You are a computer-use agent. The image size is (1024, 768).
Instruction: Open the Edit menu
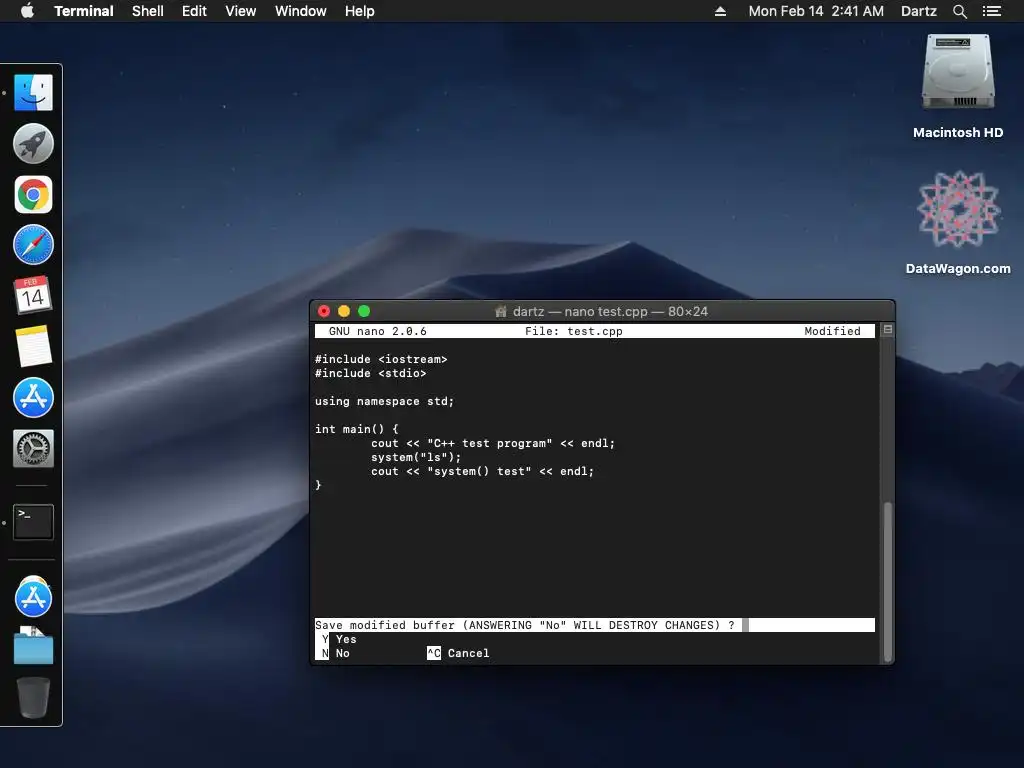pyautogui.click(x=194, y=11)
